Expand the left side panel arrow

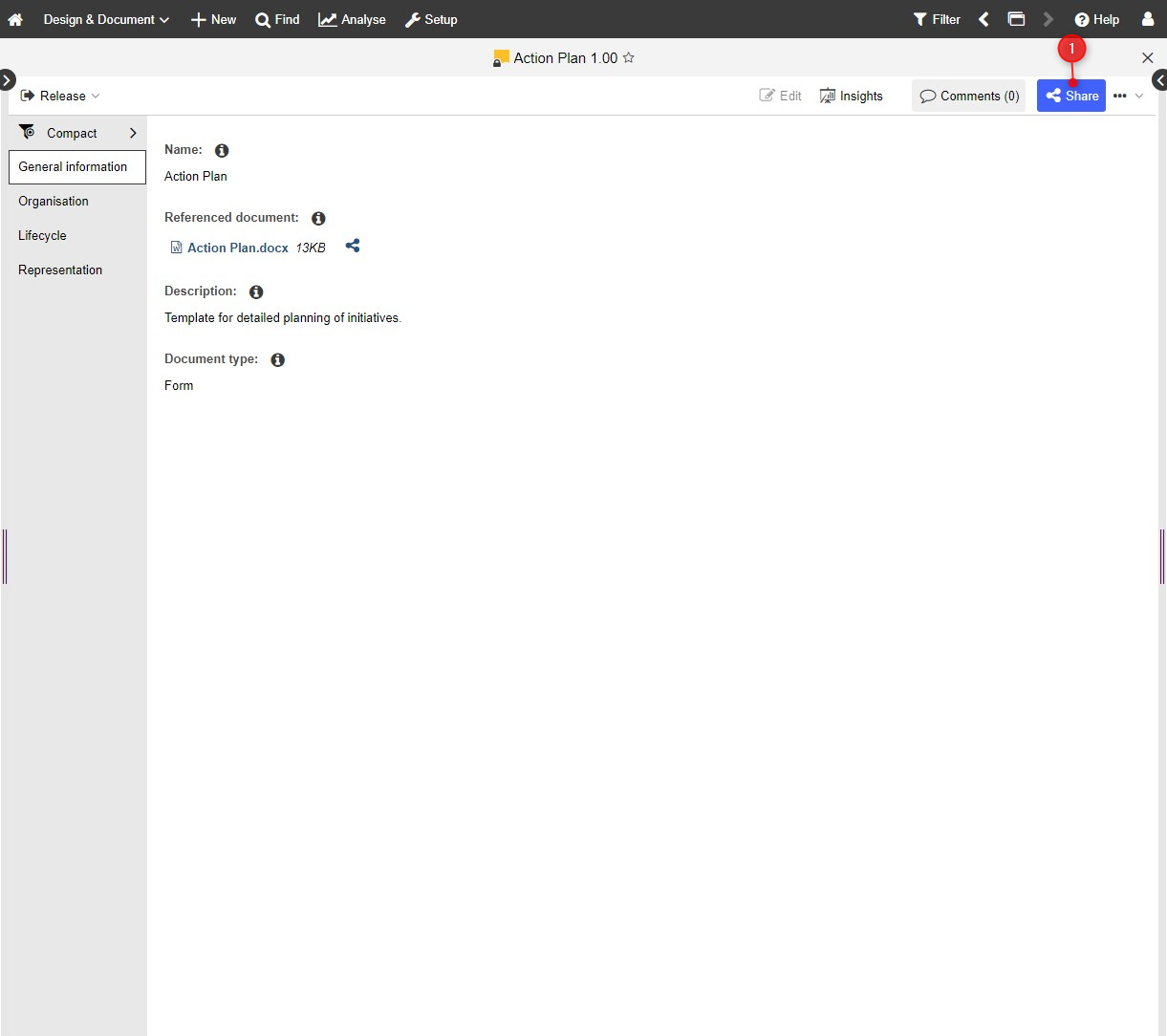tap(7, 80)
